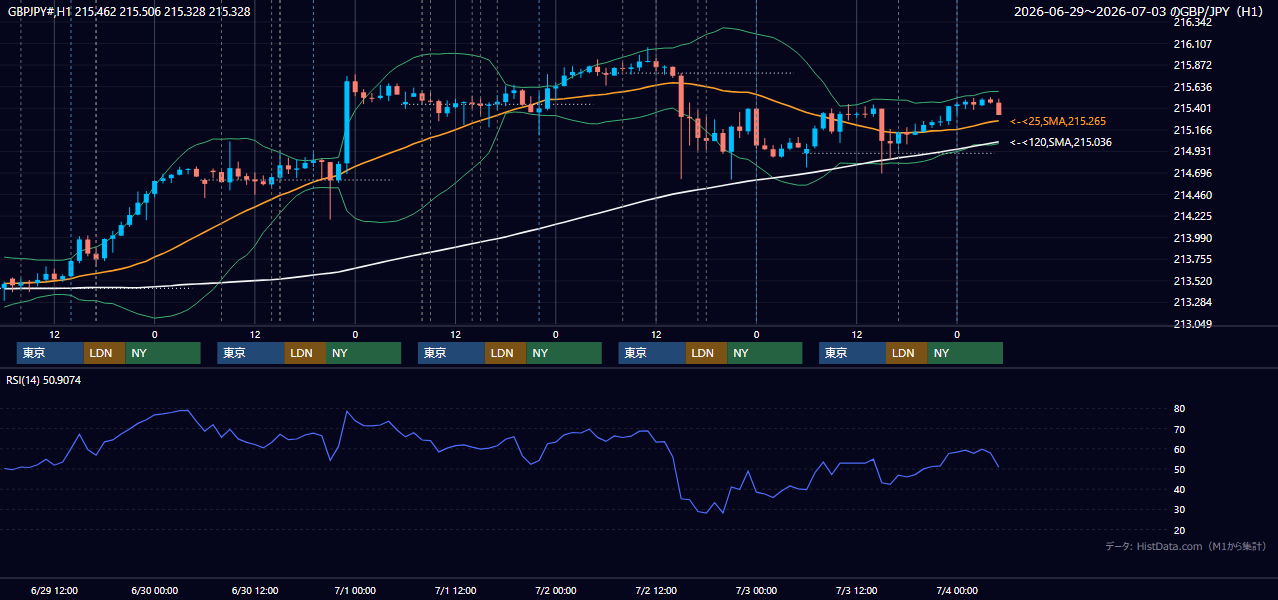Image resolution: width=1278 pixels, height=600 pixels.
Task: Select the 7/1 00:00 date label
Action: [355, 590]
